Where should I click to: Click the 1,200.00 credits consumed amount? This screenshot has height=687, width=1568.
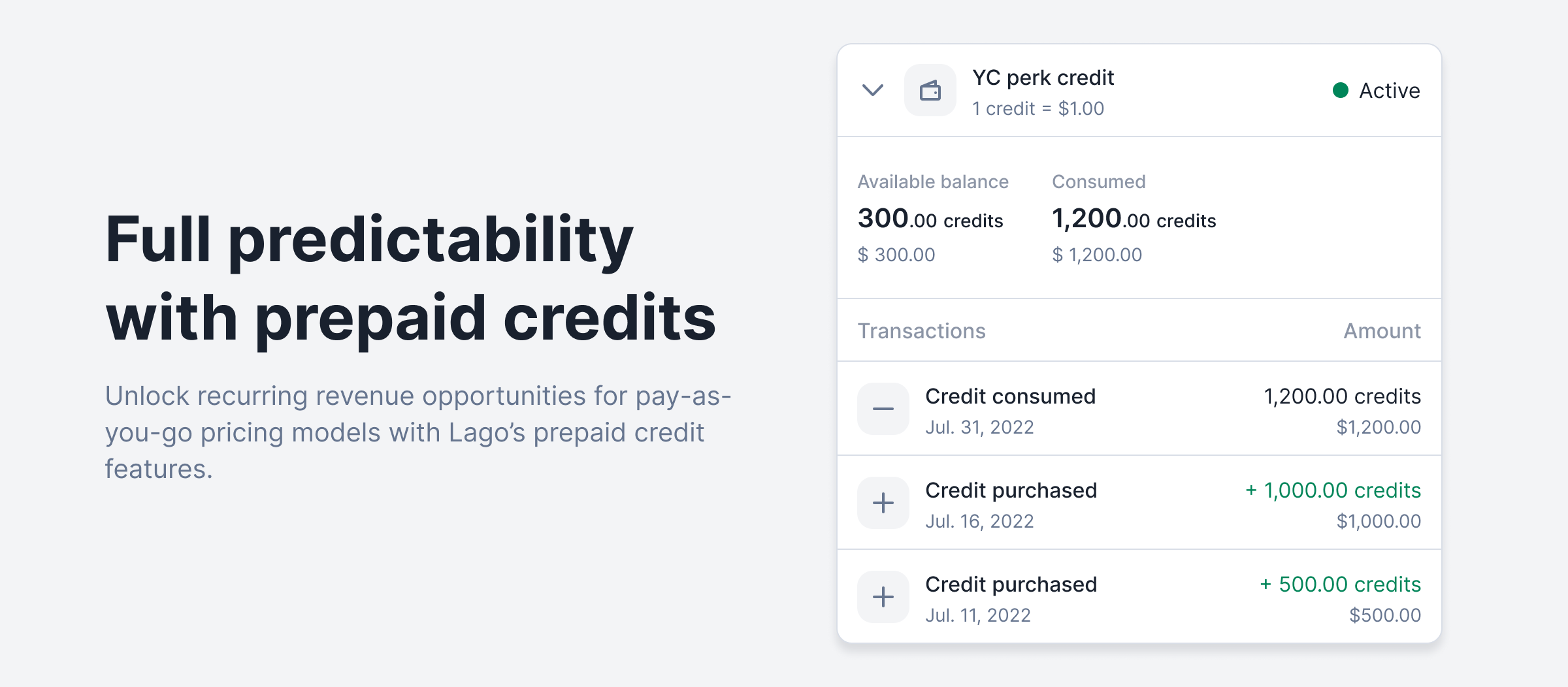(1343, 396)
